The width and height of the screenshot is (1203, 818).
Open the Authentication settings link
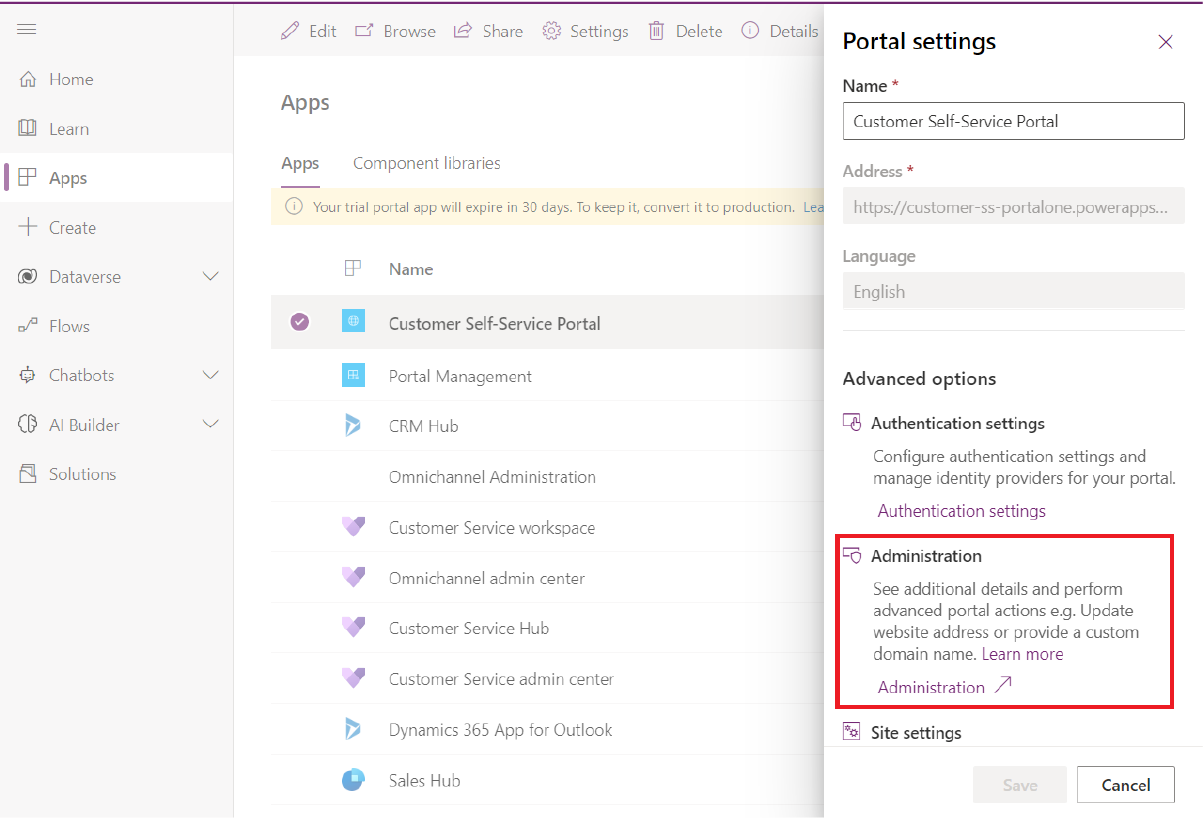point(962,511)
